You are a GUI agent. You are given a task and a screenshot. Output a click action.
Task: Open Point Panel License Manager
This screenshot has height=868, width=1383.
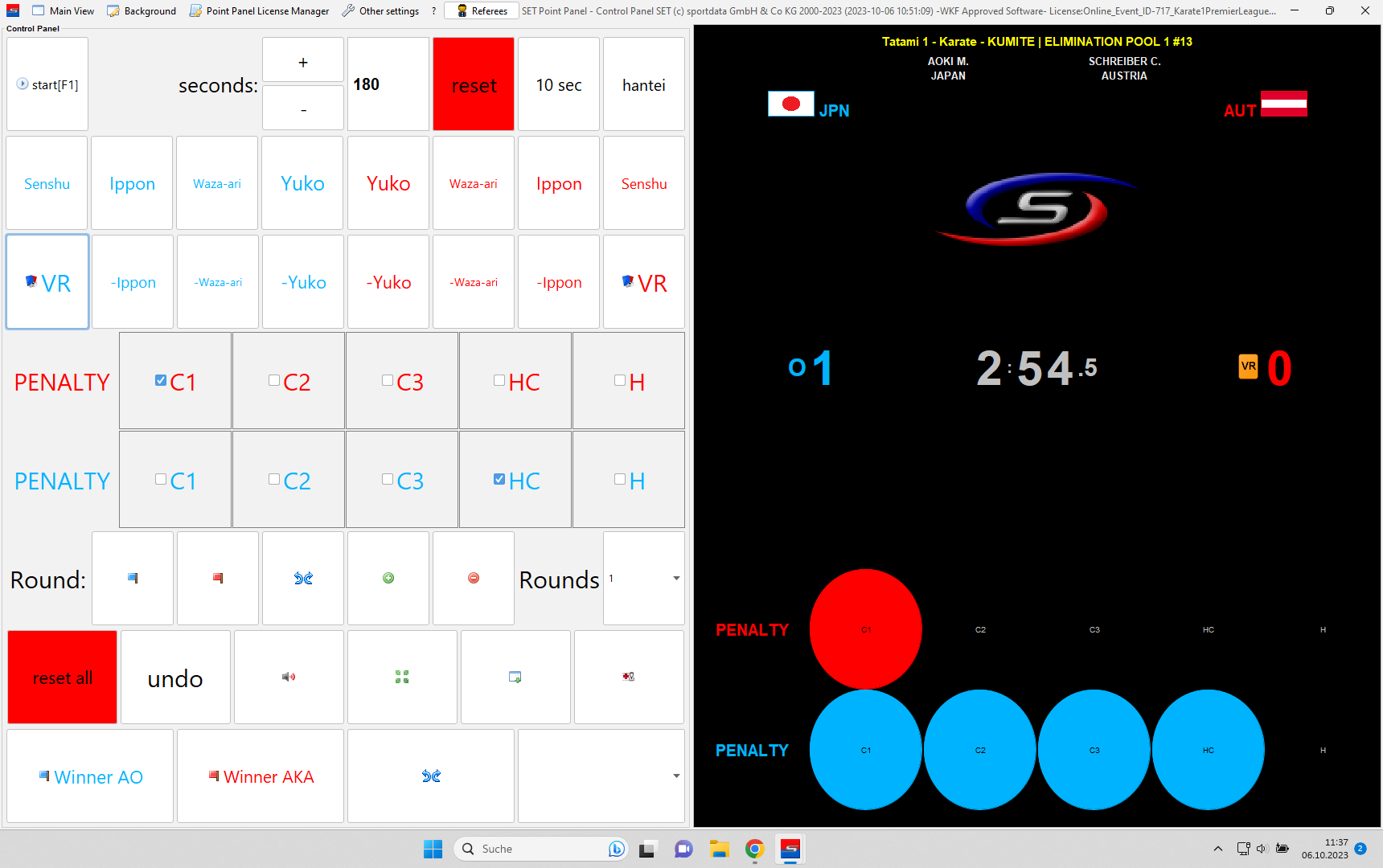[x=260, y=10]
